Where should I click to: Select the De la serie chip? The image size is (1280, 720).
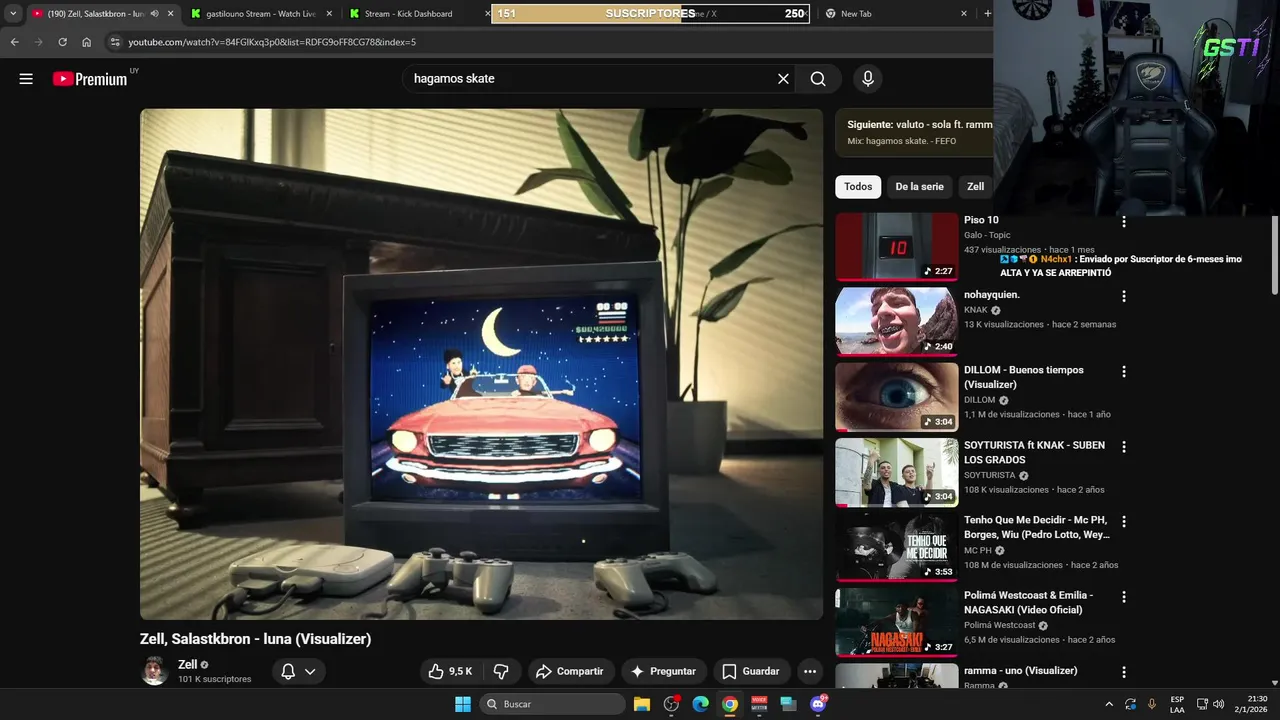919,186
